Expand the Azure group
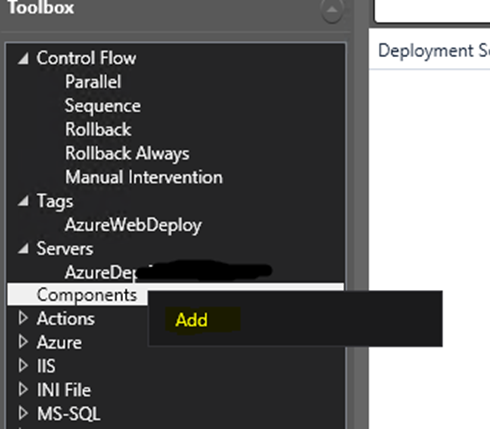This screenshot has height=429, width=490. click(x=23, y=342)
